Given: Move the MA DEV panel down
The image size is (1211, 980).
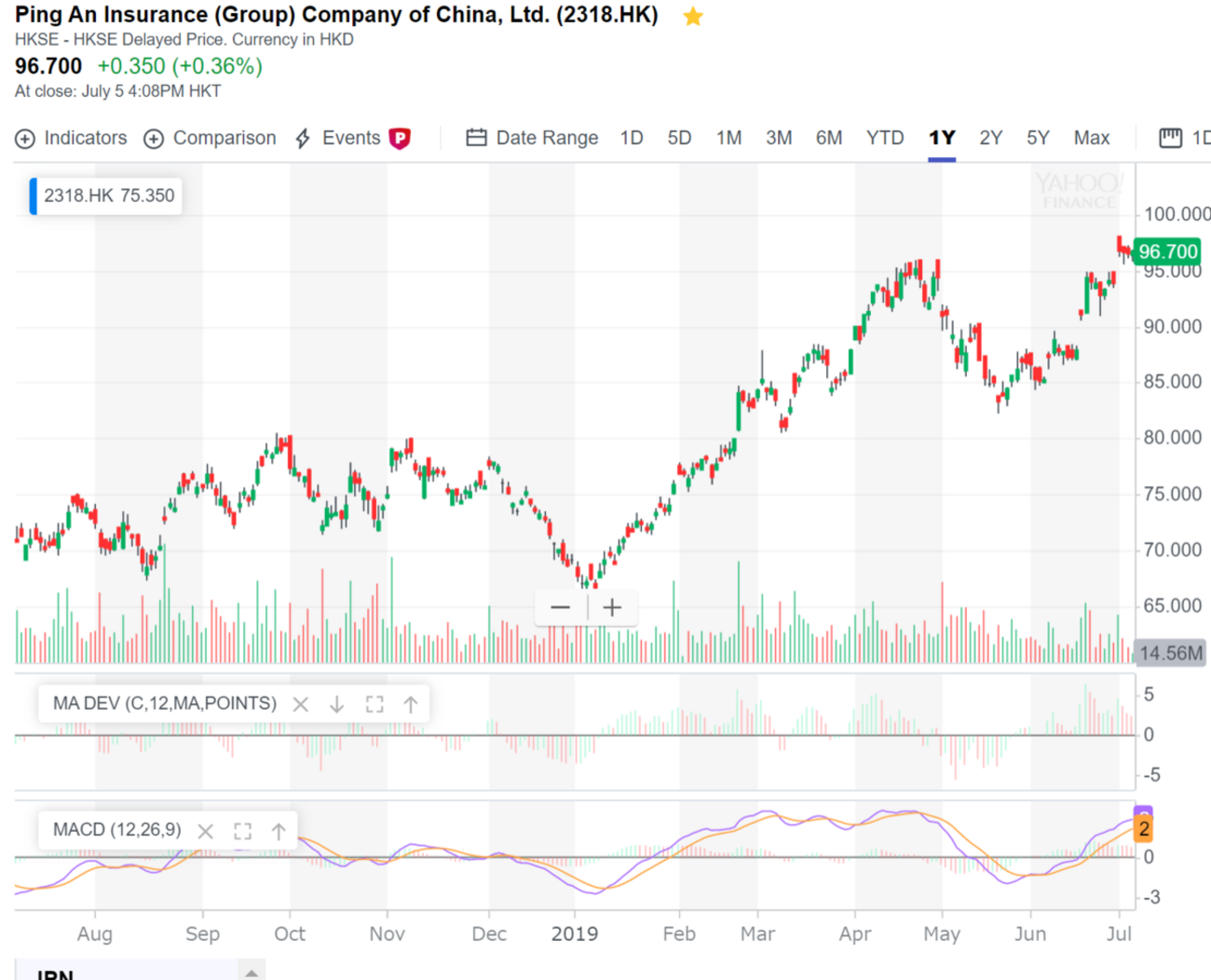Looking at the screenshot, I should [x=336, y=704].
